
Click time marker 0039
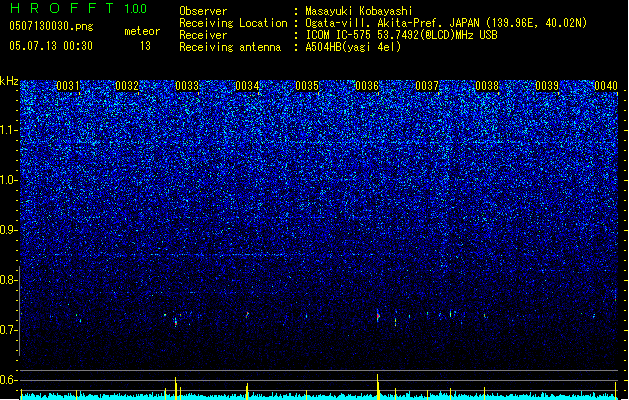click(x=547, y=86)
